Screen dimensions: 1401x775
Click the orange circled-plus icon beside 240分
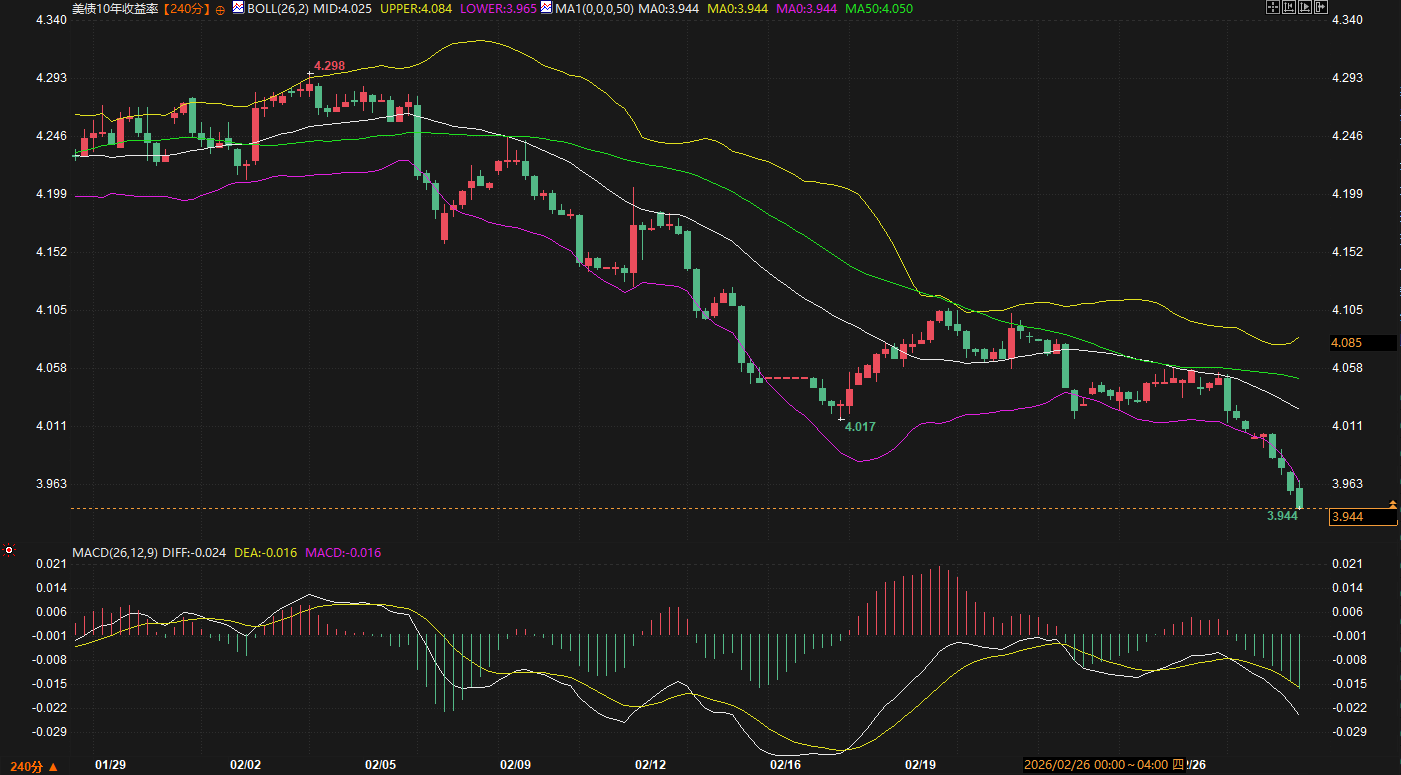coord(220,8)
